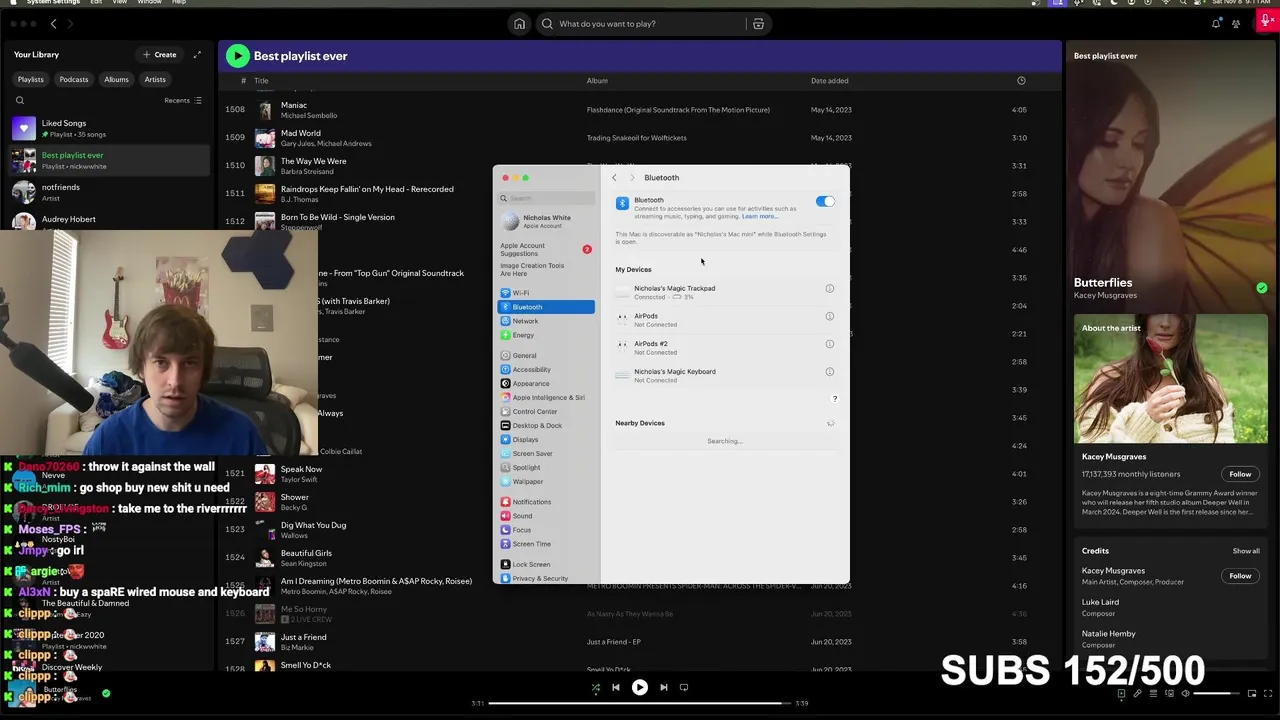Select the Artists filter chip
Image resolution: width=1280 pixels, height=720 pixels.
click(155, 79)
